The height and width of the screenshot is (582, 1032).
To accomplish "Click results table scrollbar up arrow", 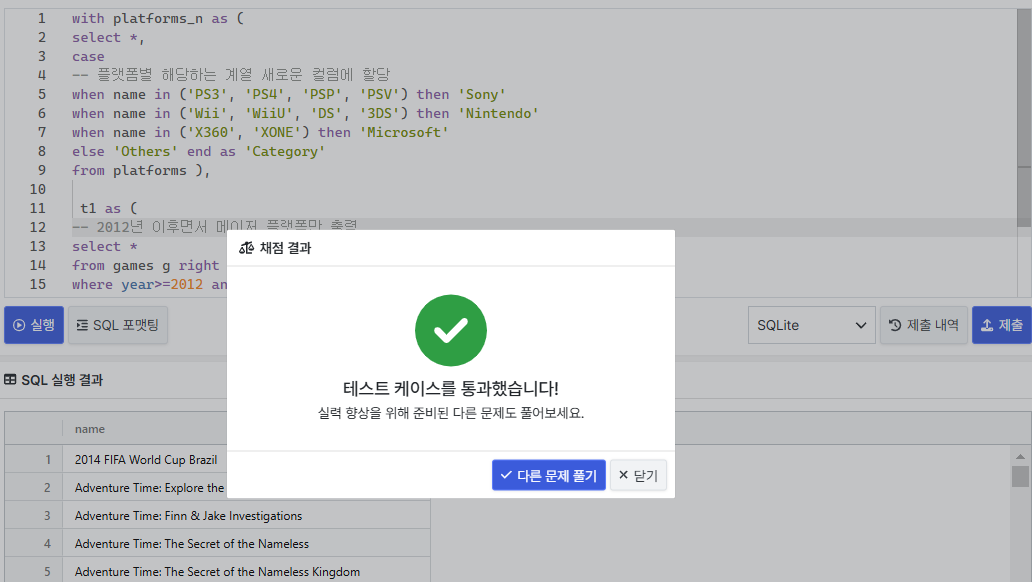I will tap(1020, 456).
